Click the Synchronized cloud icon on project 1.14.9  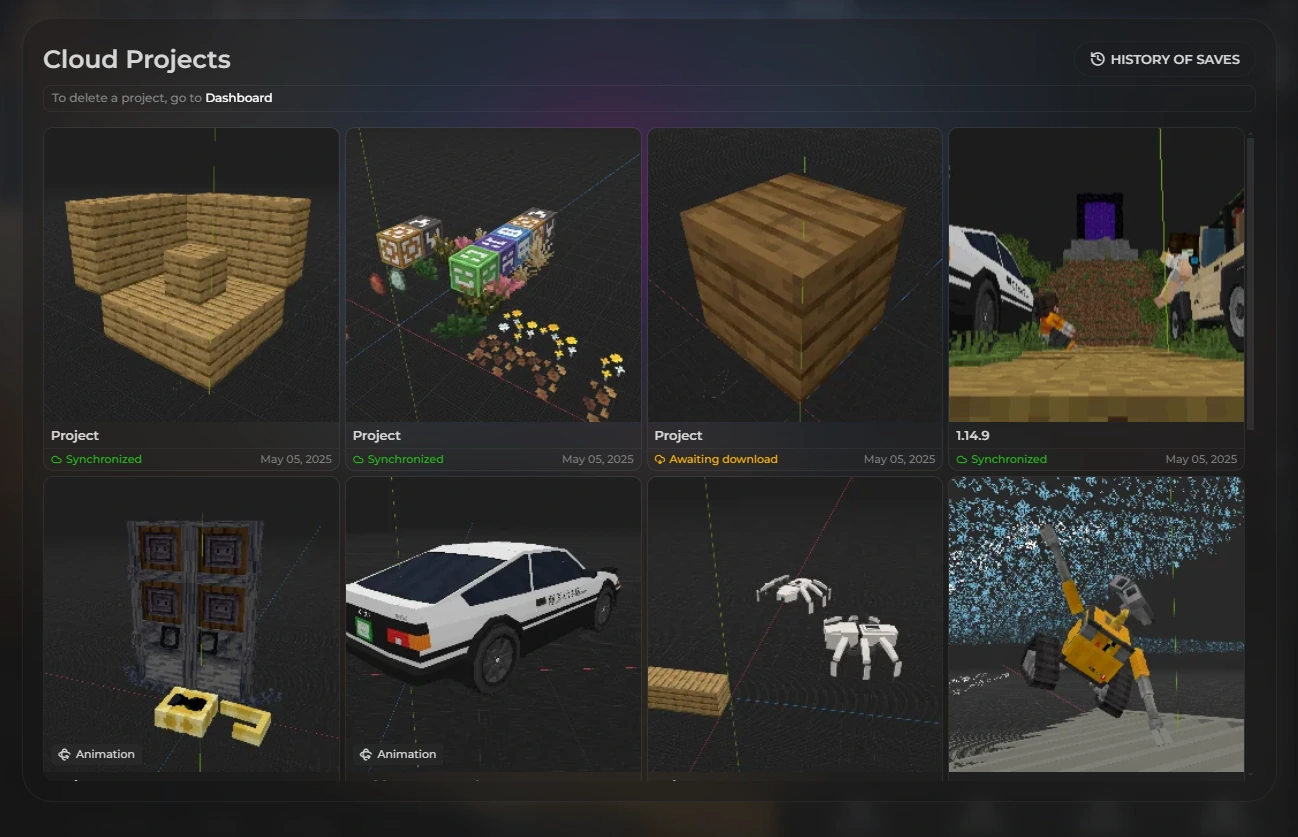(x=962, y=460)
